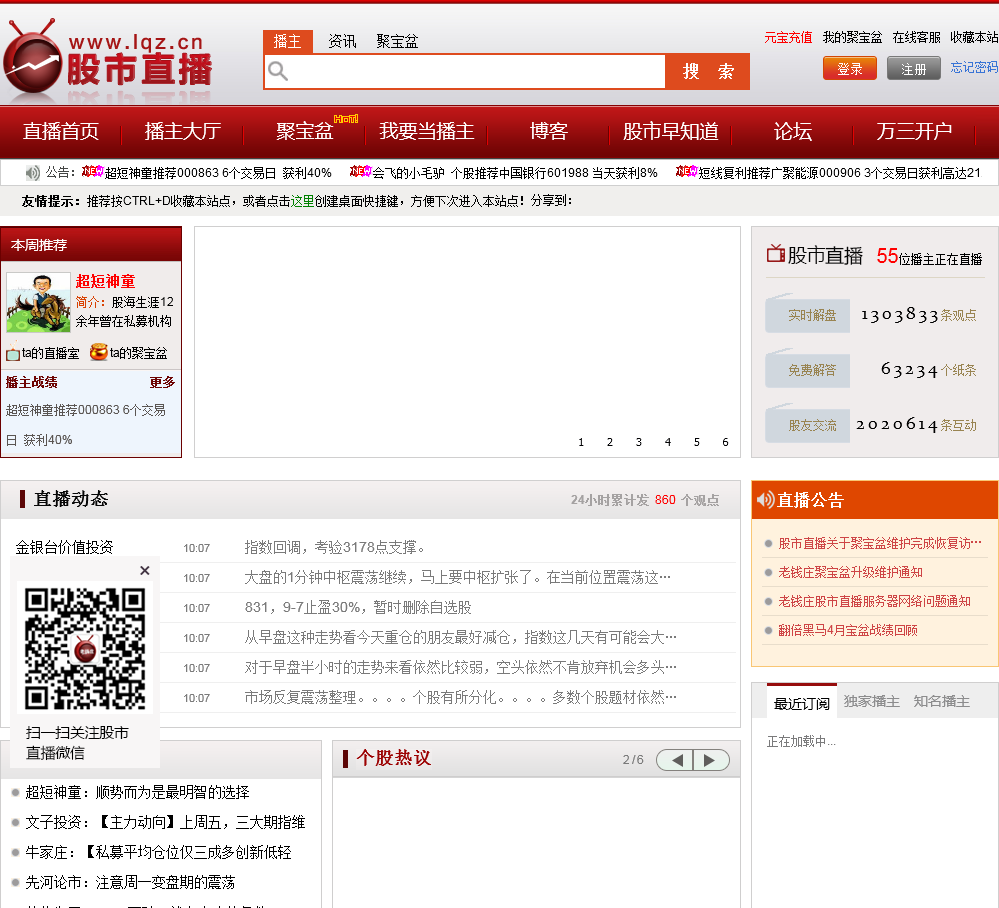Click the speaker icon beside 公告
Image resolution: width=999 pixels, height=908 pixels.
tap(32, 173)
